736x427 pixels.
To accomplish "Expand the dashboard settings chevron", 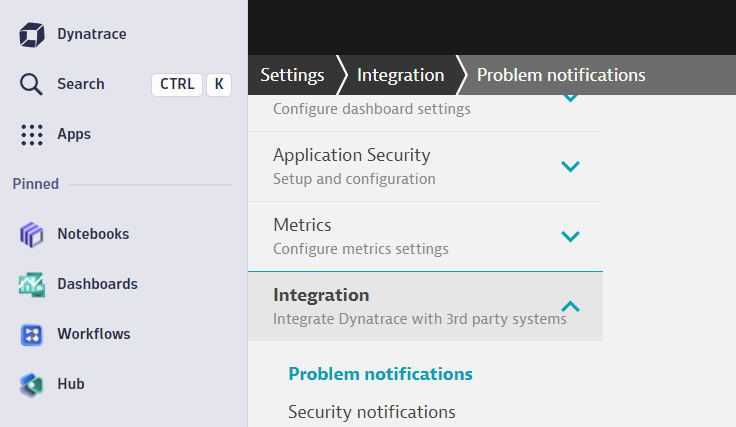I will tap(570, 99).
